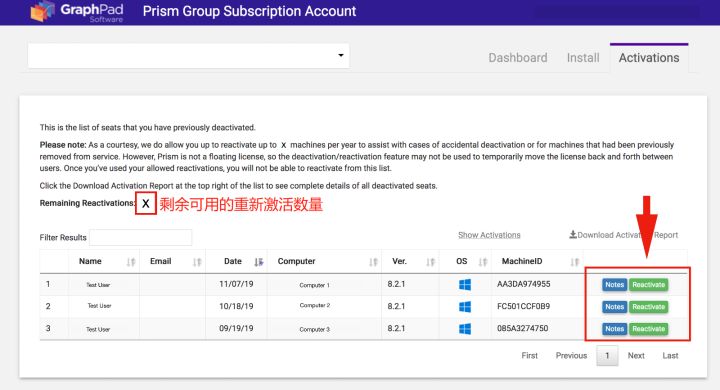Open Notes for Computer 2 row

pos(614,307)
